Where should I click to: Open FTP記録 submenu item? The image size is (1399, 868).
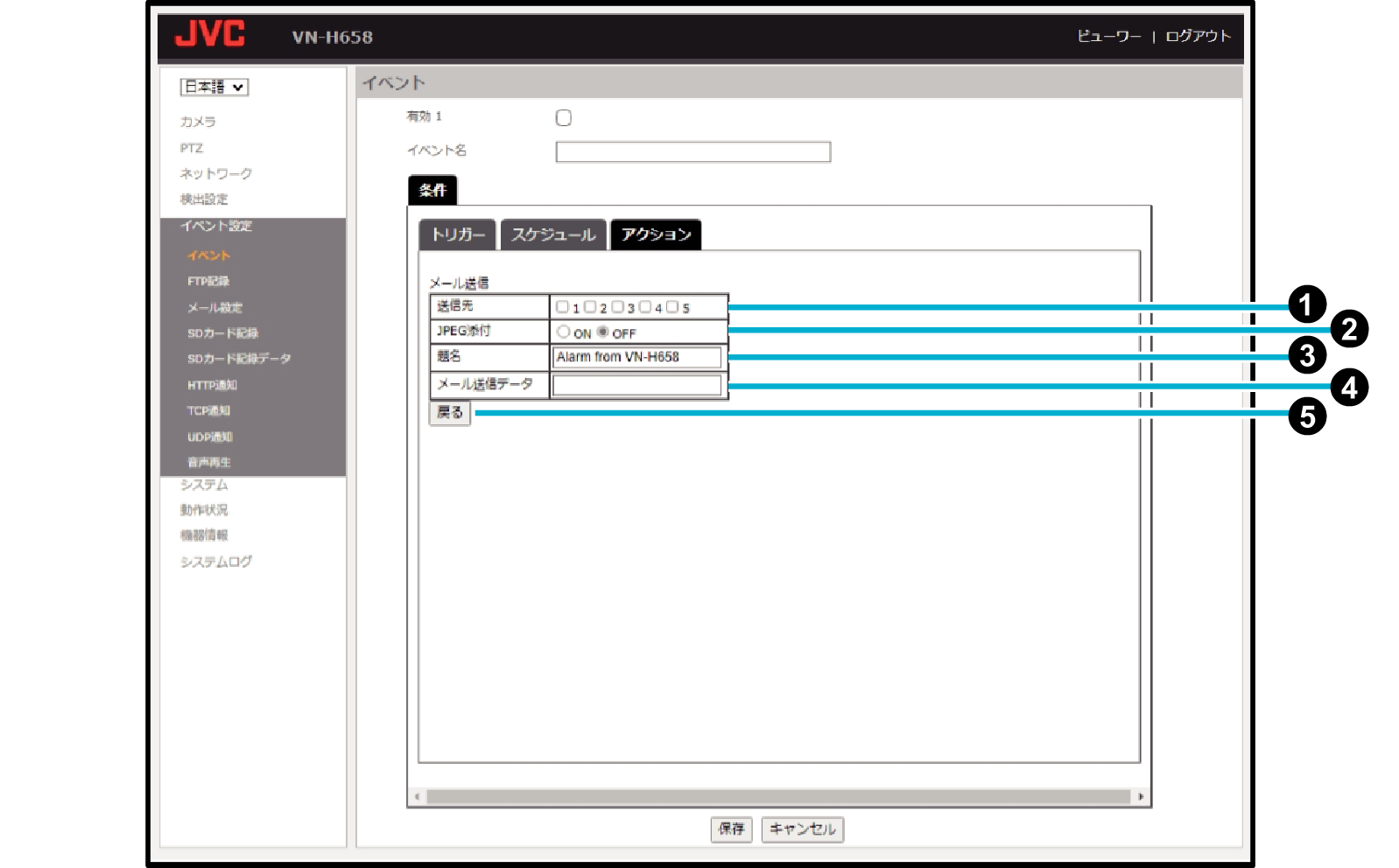click(208, 281)
